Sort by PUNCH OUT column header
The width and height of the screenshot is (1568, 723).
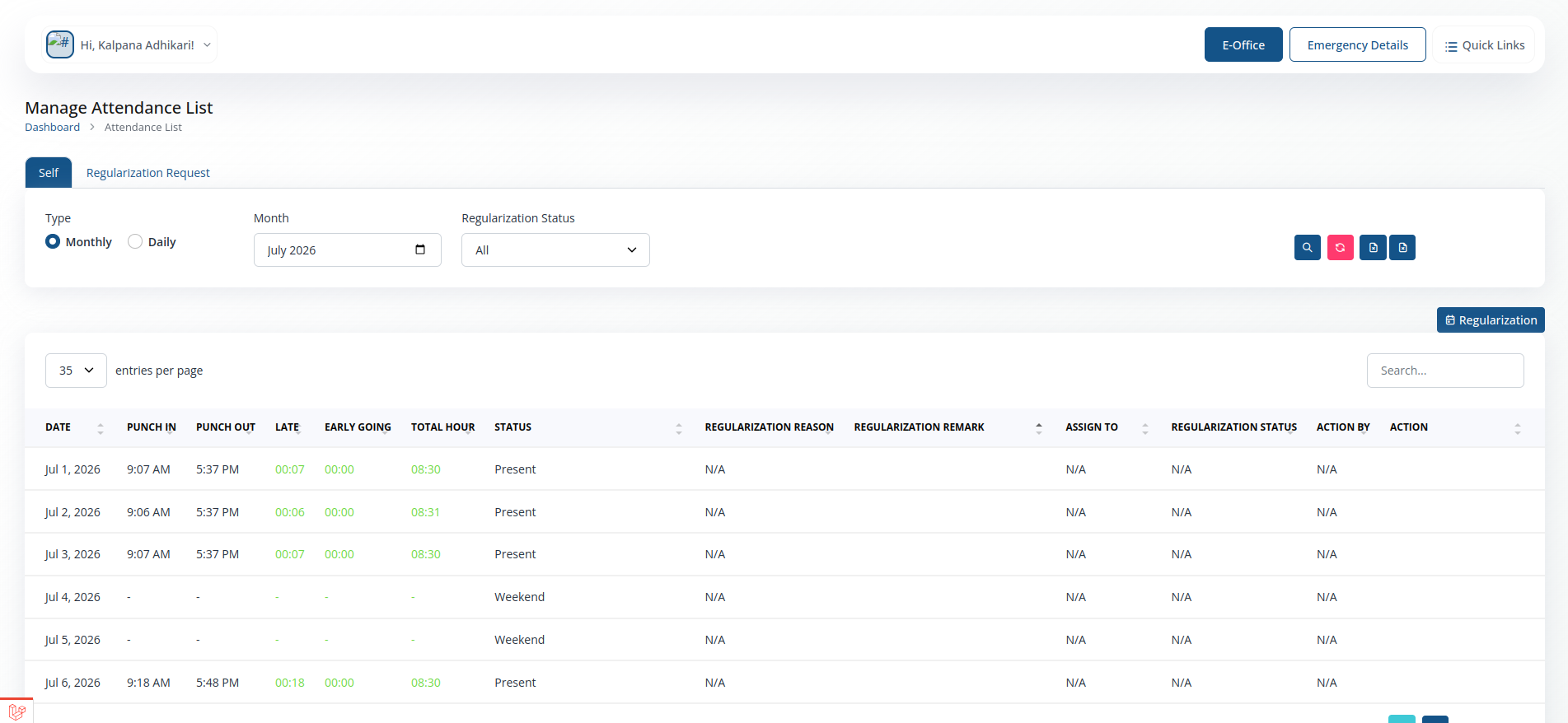click(226, 427)
